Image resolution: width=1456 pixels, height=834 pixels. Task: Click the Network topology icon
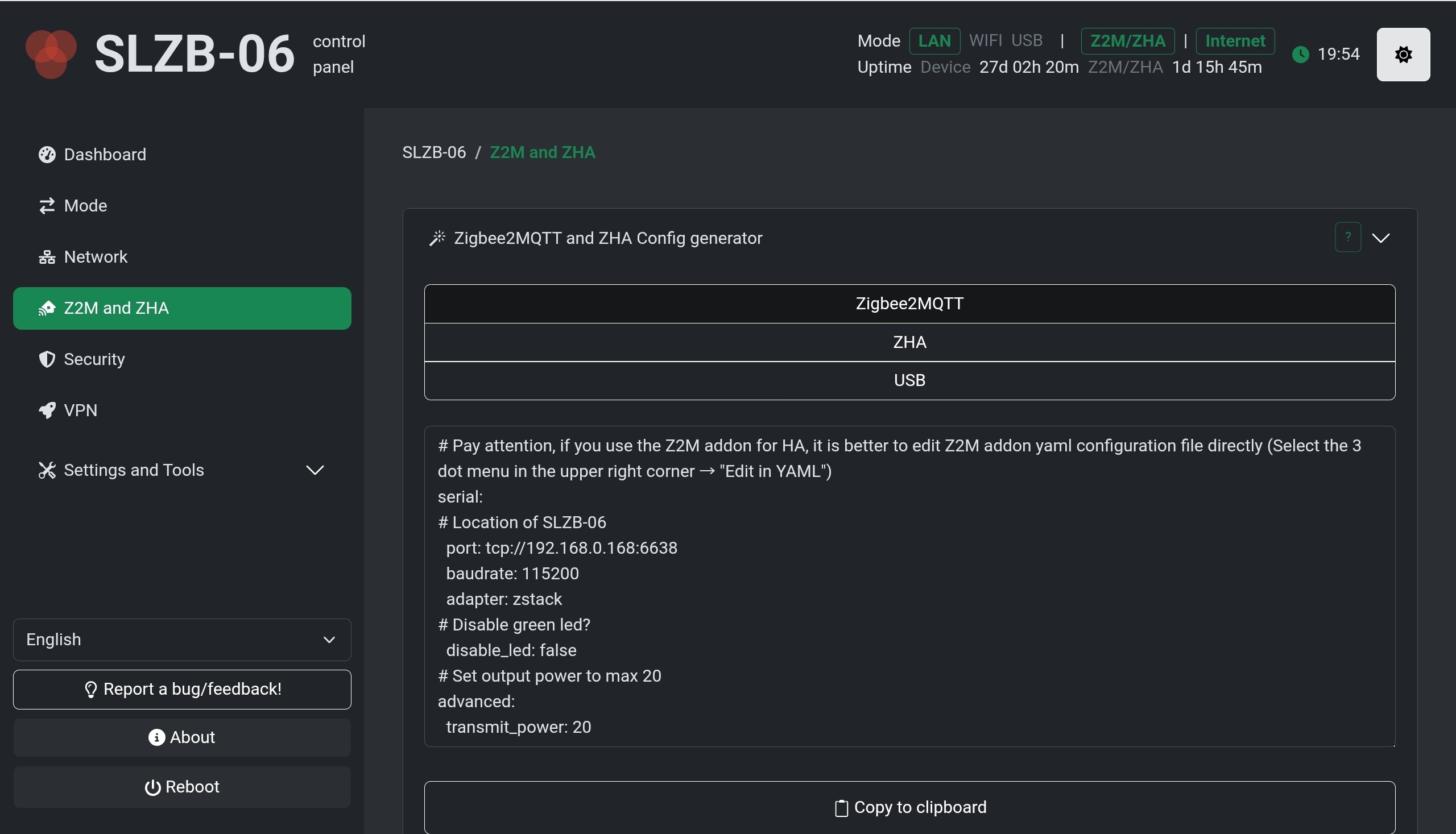pos(47,257)
